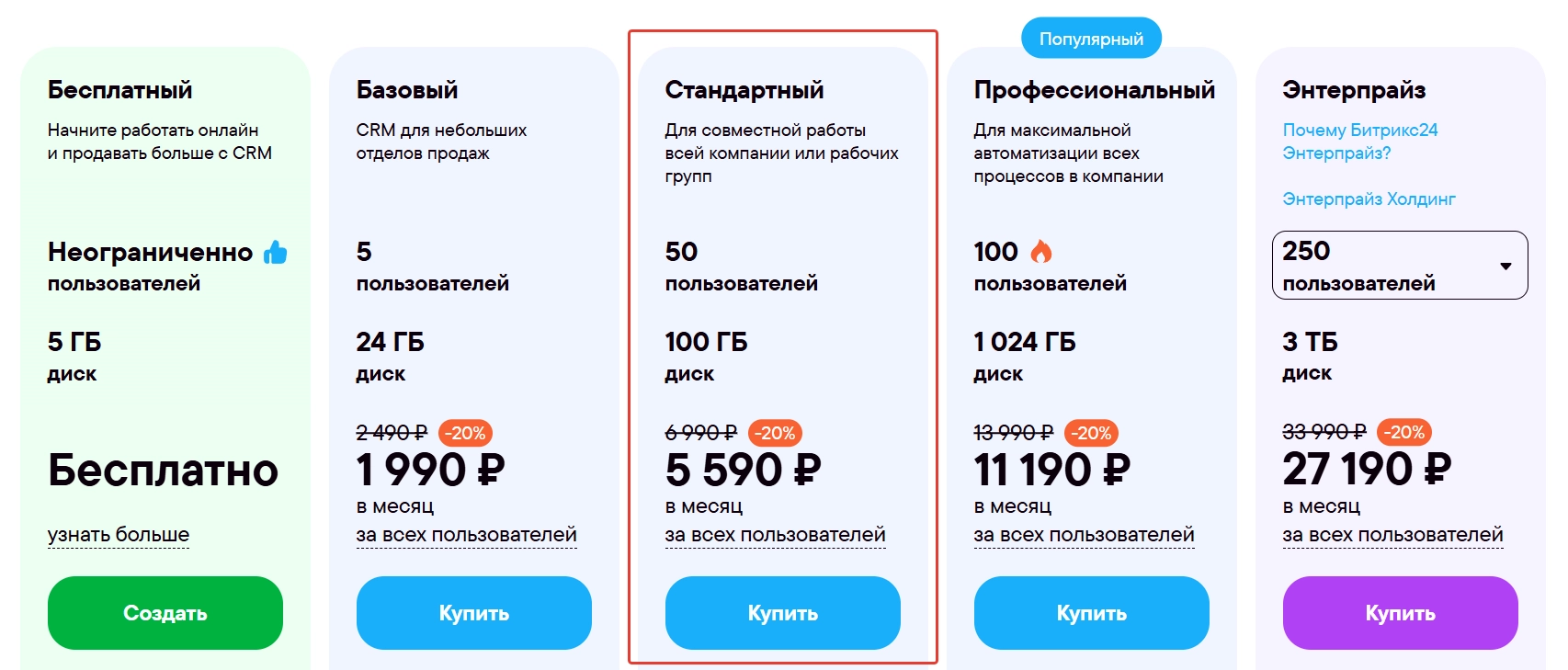
Task: Open Почему Битрикс24 Энтерпрайз? link
Action: click(x=1360, y=142)
